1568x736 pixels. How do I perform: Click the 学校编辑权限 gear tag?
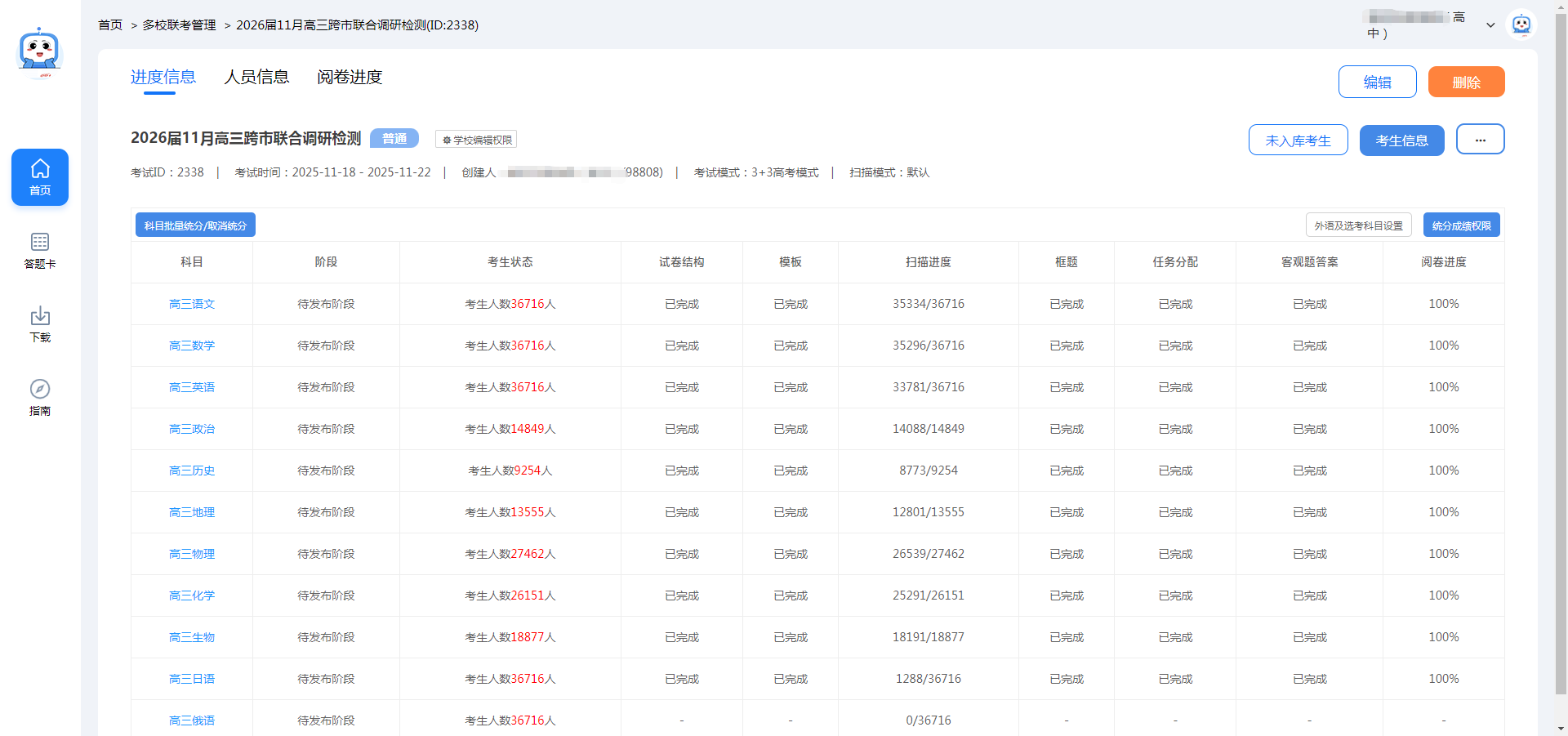pos(476,140)
